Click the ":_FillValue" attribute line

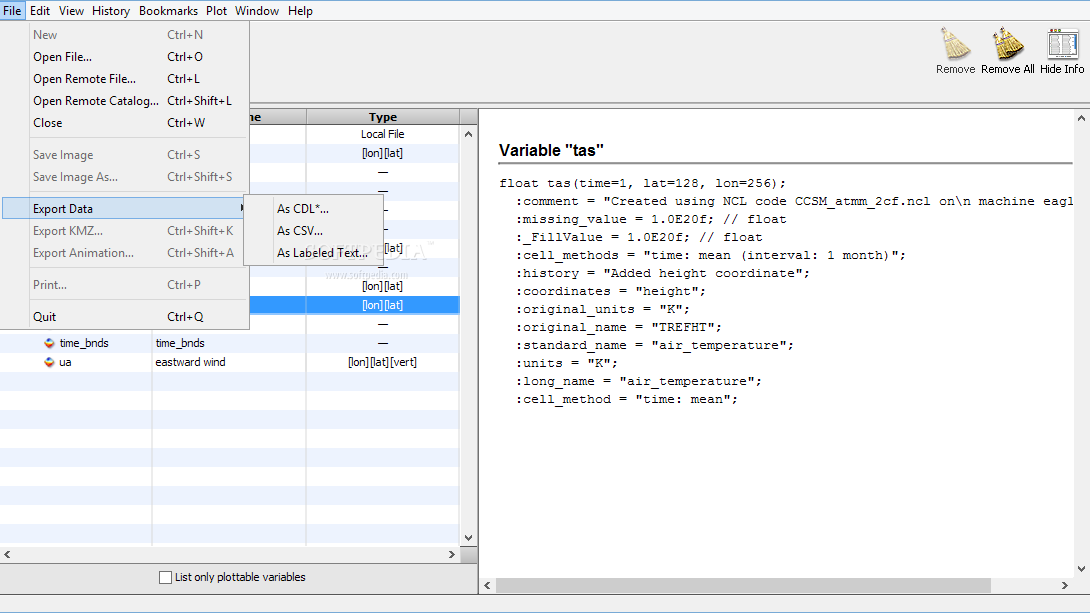click(639, 238)
